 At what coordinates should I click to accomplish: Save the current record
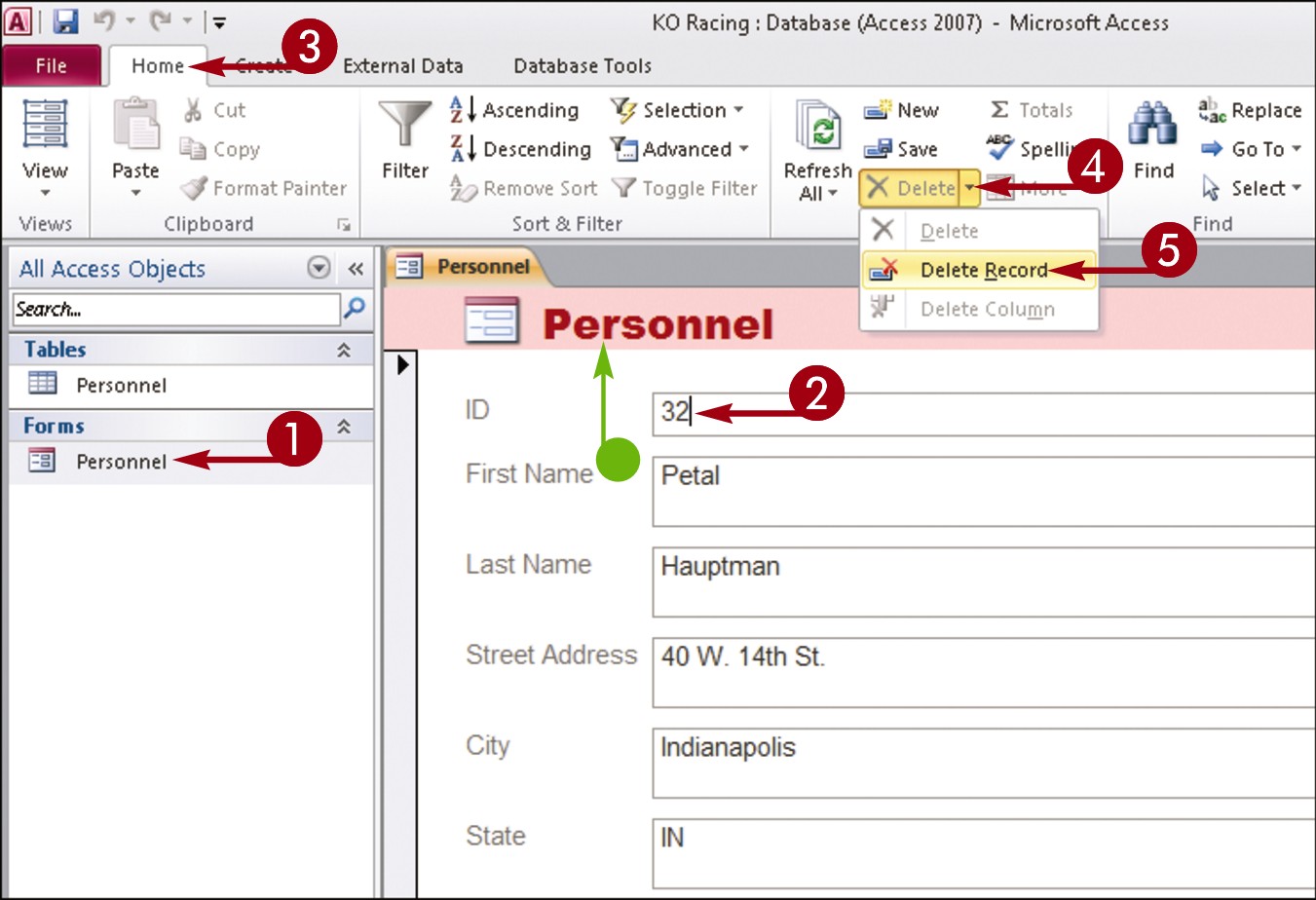[900, 149]
